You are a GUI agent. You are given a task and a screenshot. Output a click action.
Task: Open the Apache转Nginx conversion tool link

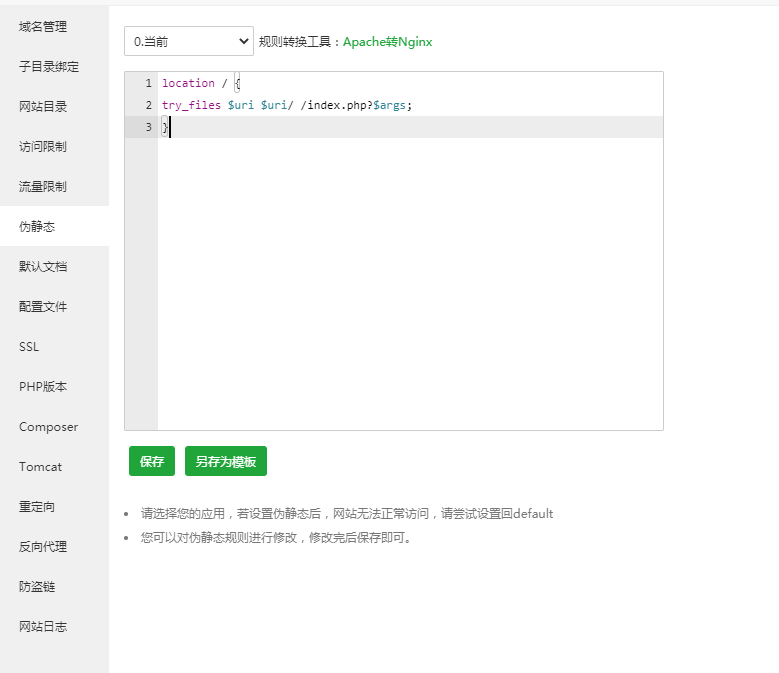coord(388,42)
